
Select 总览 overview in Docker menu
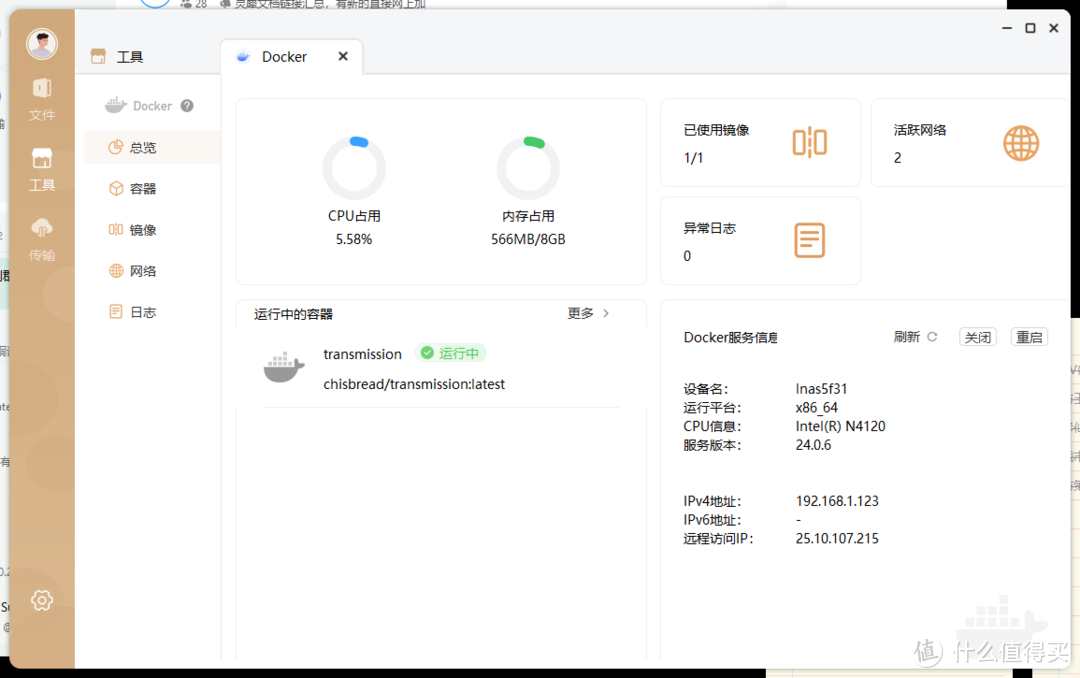152,147
